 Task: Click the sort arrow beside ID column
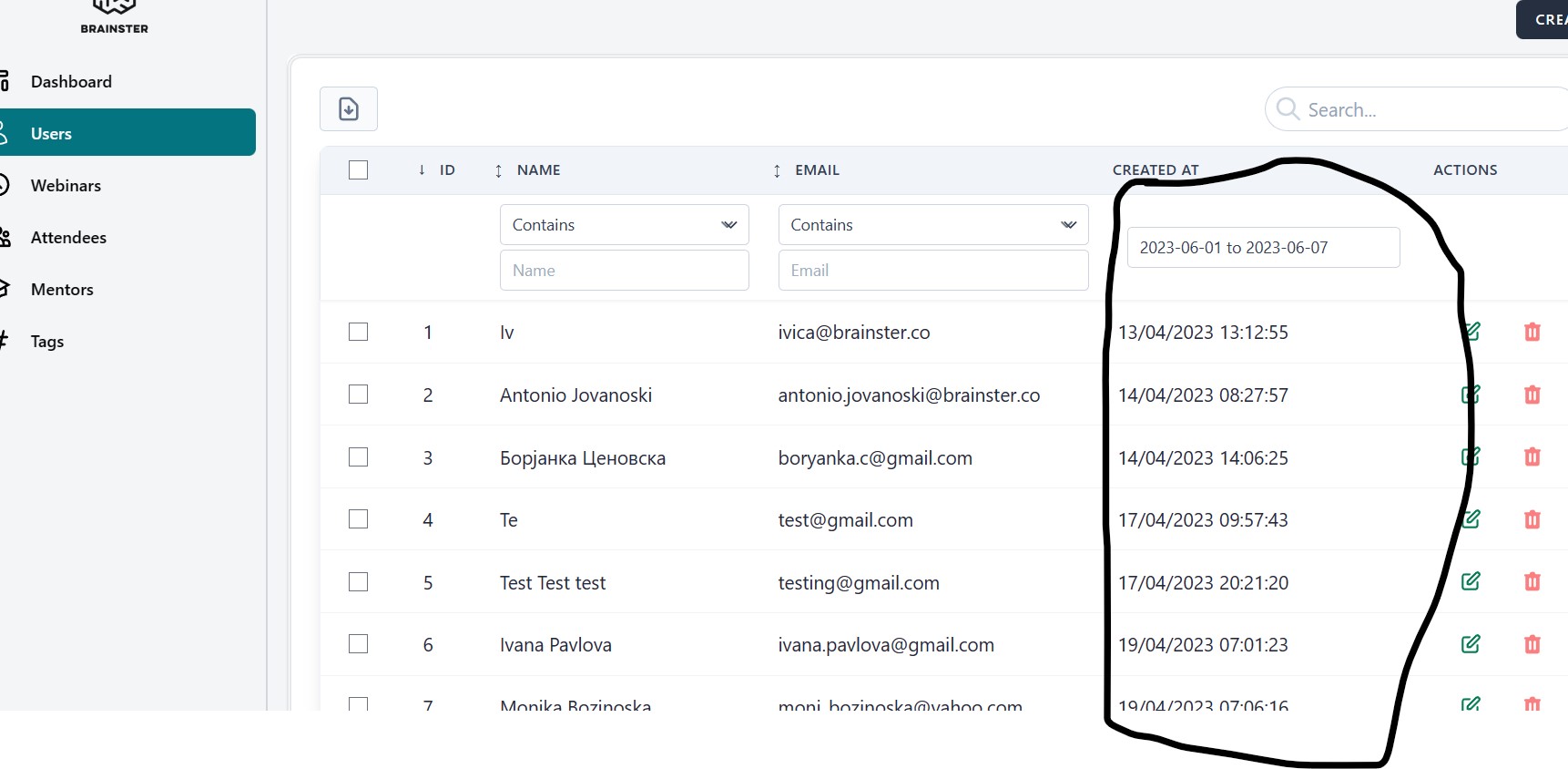tap(422, 170)
